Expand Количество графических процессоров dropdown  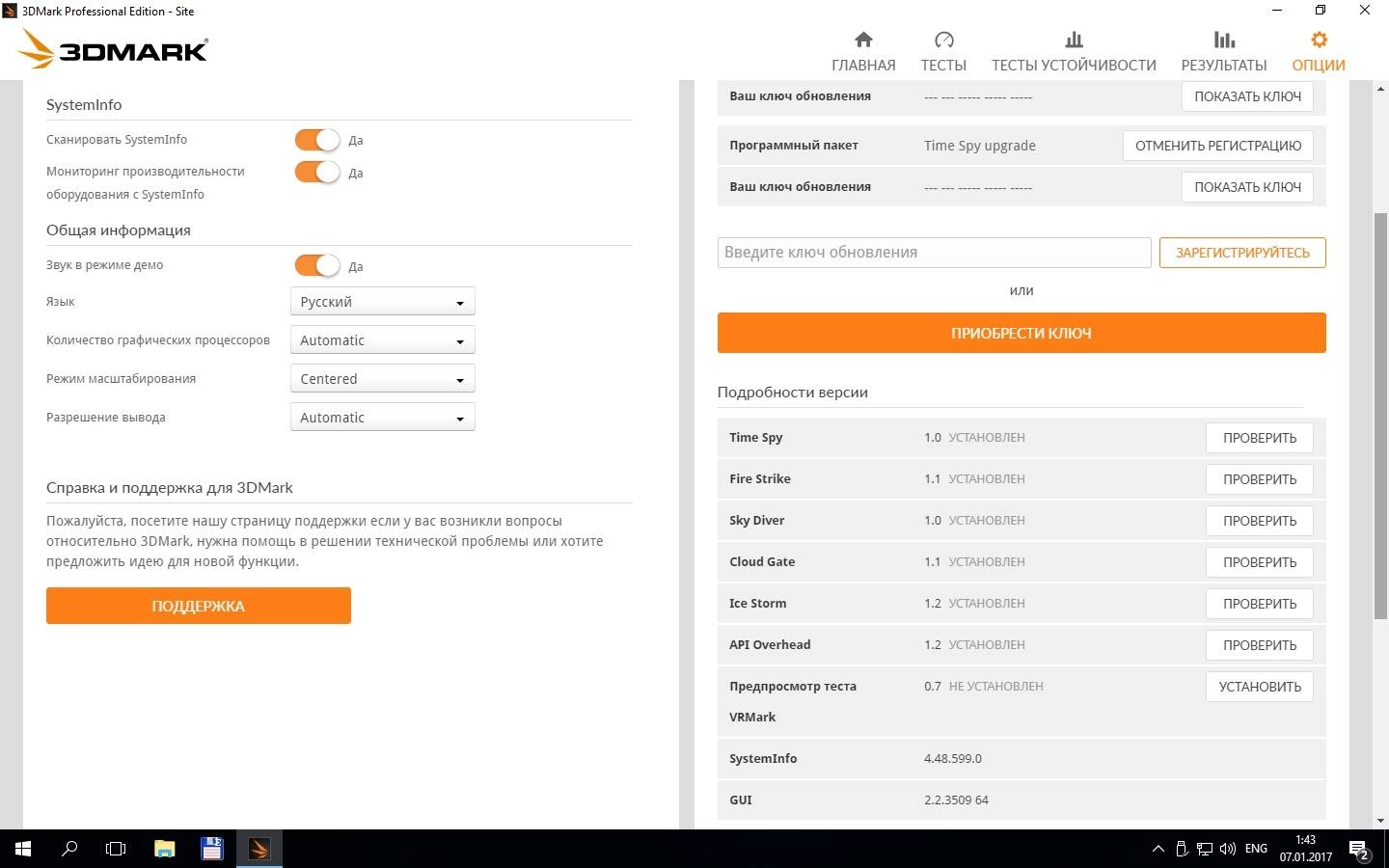tap(382, 340)
